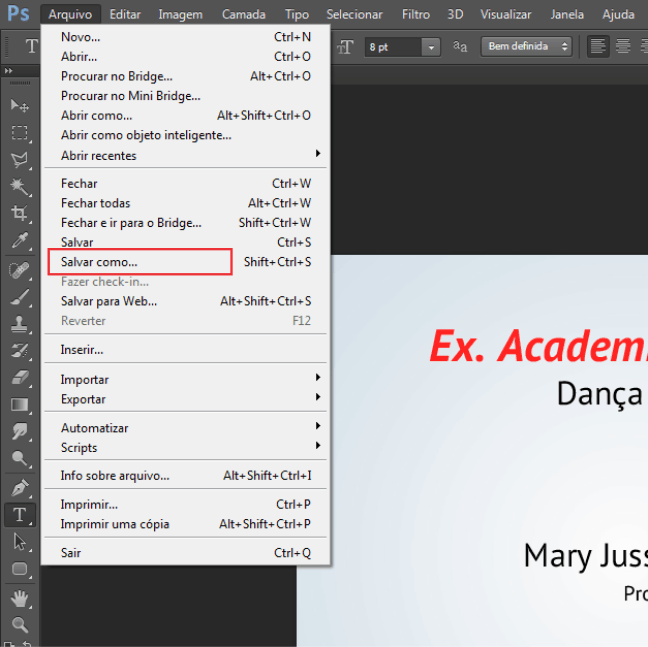Select the Crop tool

coord(19,213)
